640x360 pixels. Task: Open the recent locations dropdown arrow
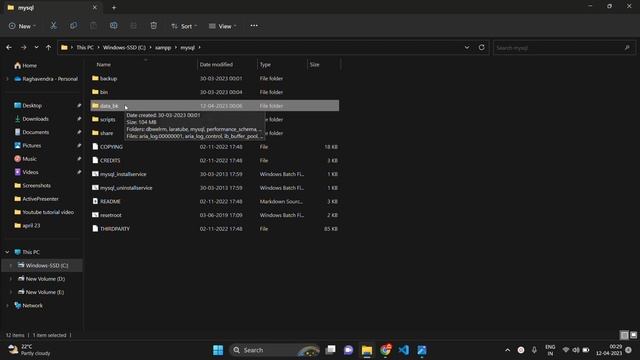(36, 48)
